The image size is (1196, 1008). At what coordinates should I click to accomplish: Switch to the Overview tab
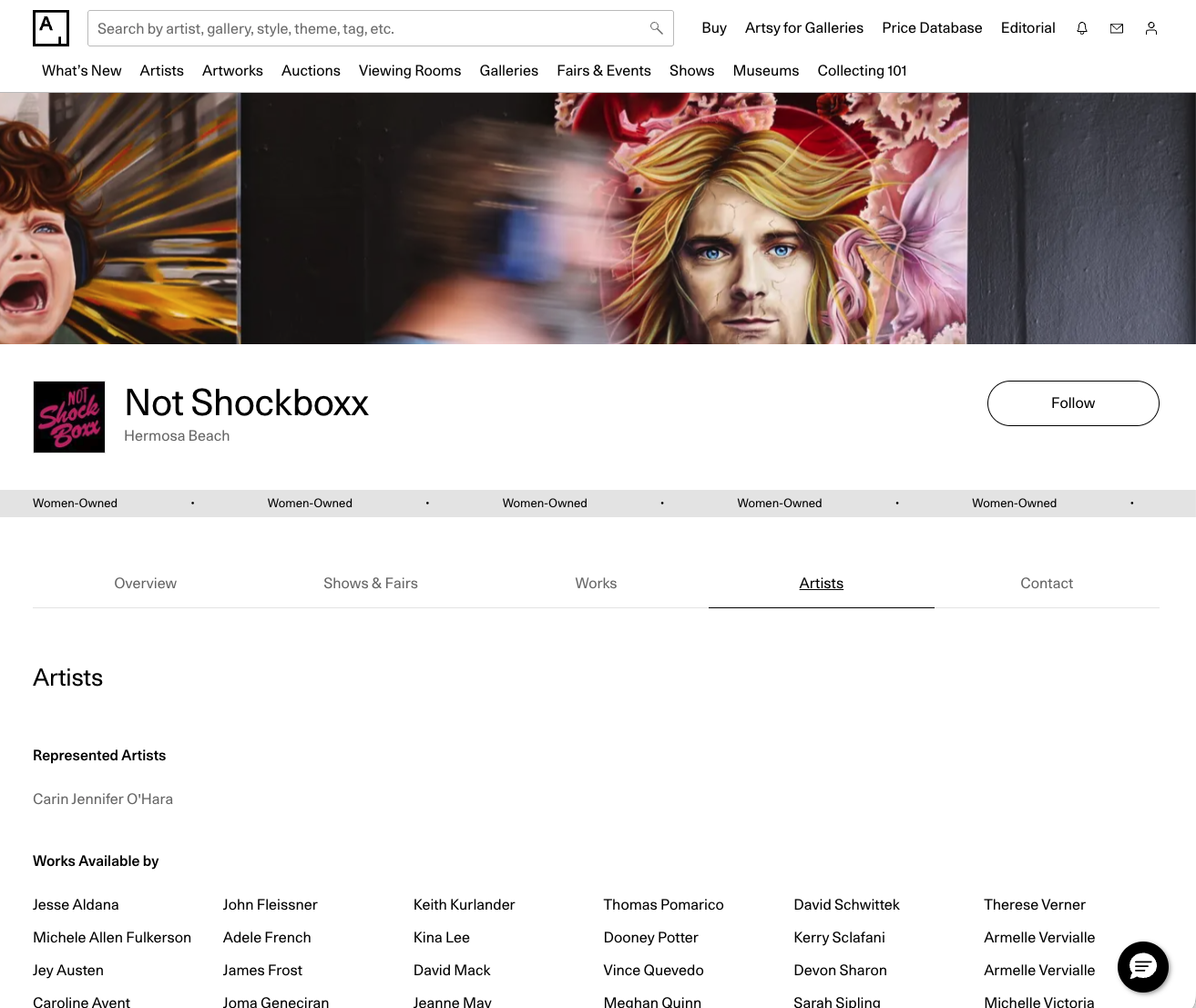tap(145, 583)
